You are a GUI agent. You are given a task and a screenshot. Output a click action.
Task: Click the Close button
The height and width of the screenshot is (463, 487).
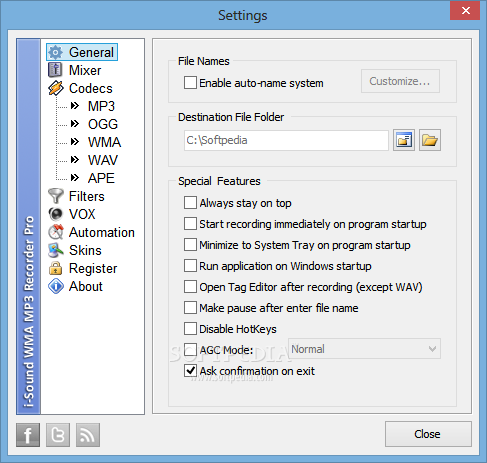[428, 434]
